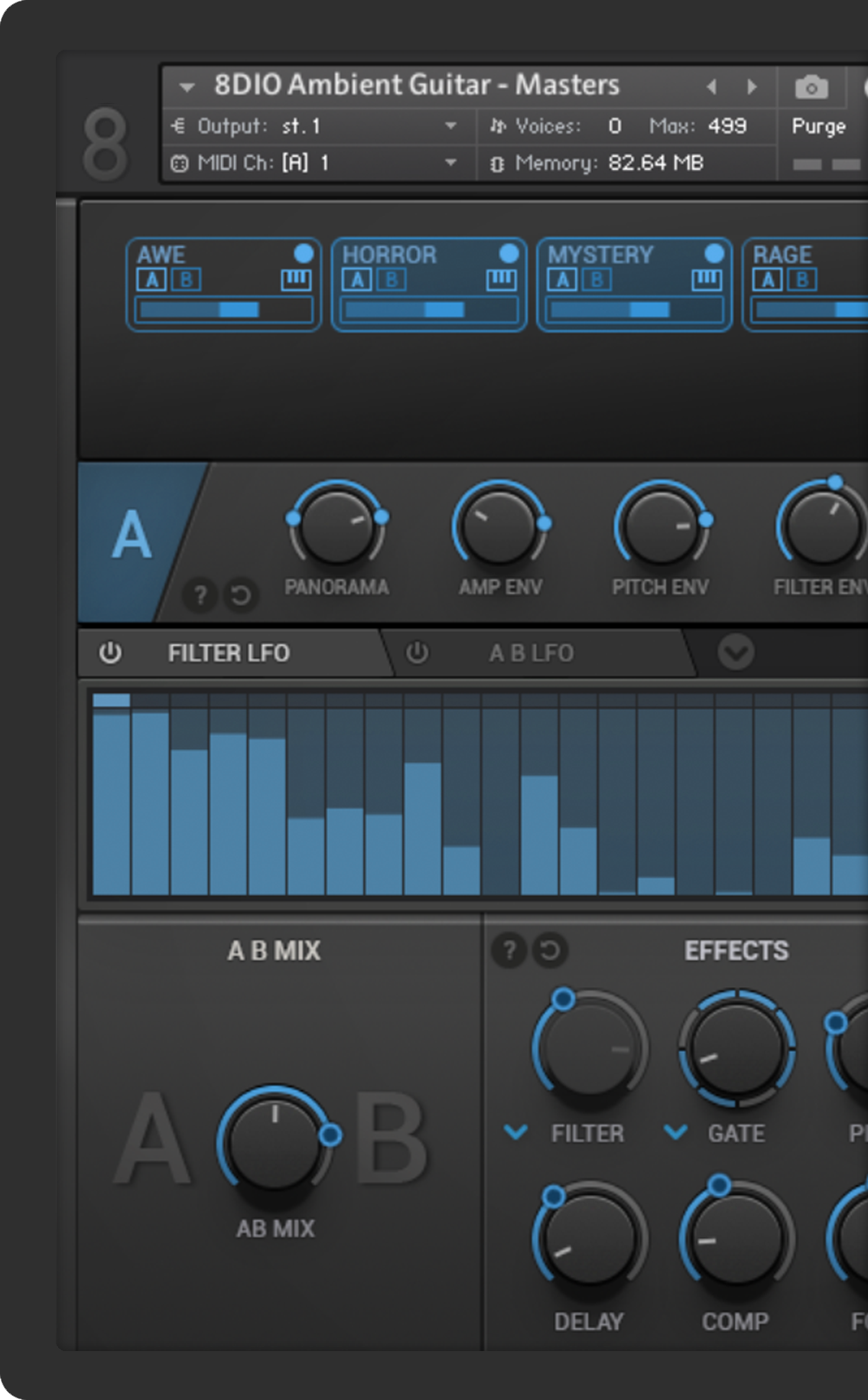Click the Max voices value 499
This screenshot has width=868, height=1400.
point(727,125)
